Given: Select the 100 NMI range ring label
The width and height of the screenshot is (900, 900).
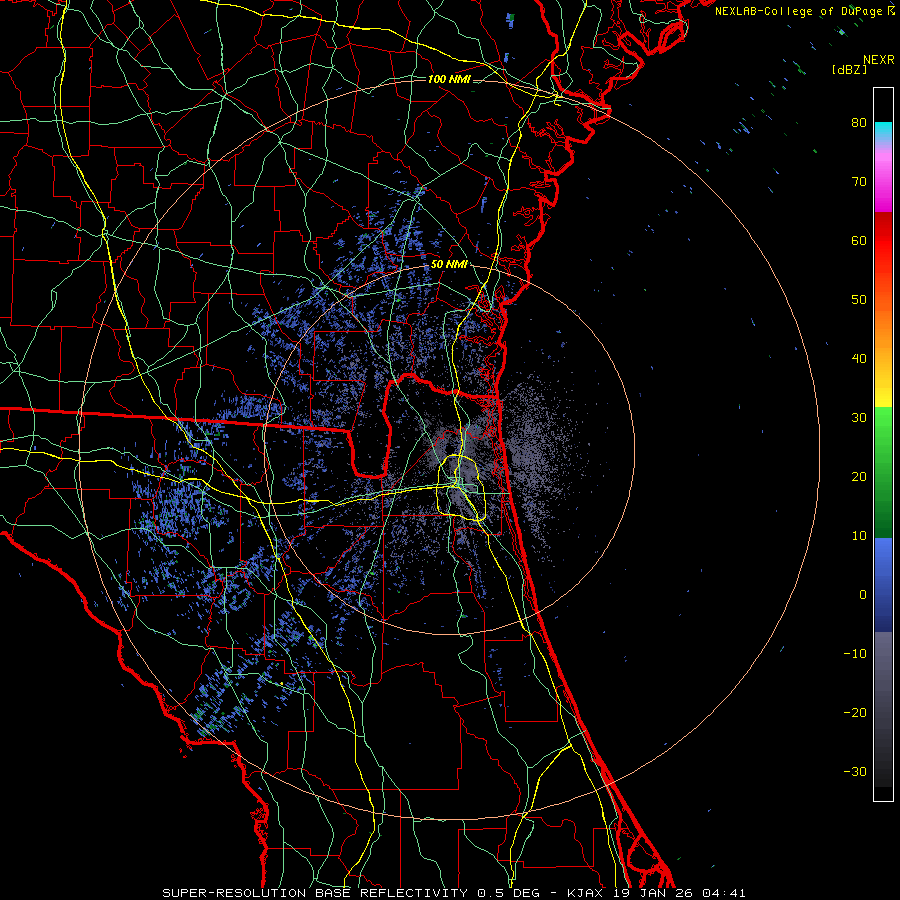Looking at the screenshot, I should point(449,79).
